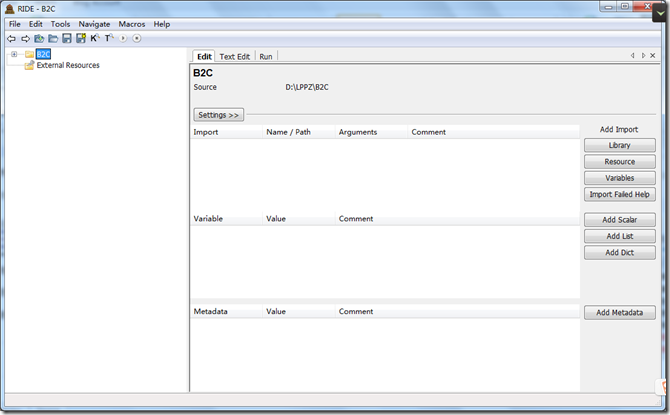Switch to the Text Edit tab
670x415 pixels.
pos(235,56)
